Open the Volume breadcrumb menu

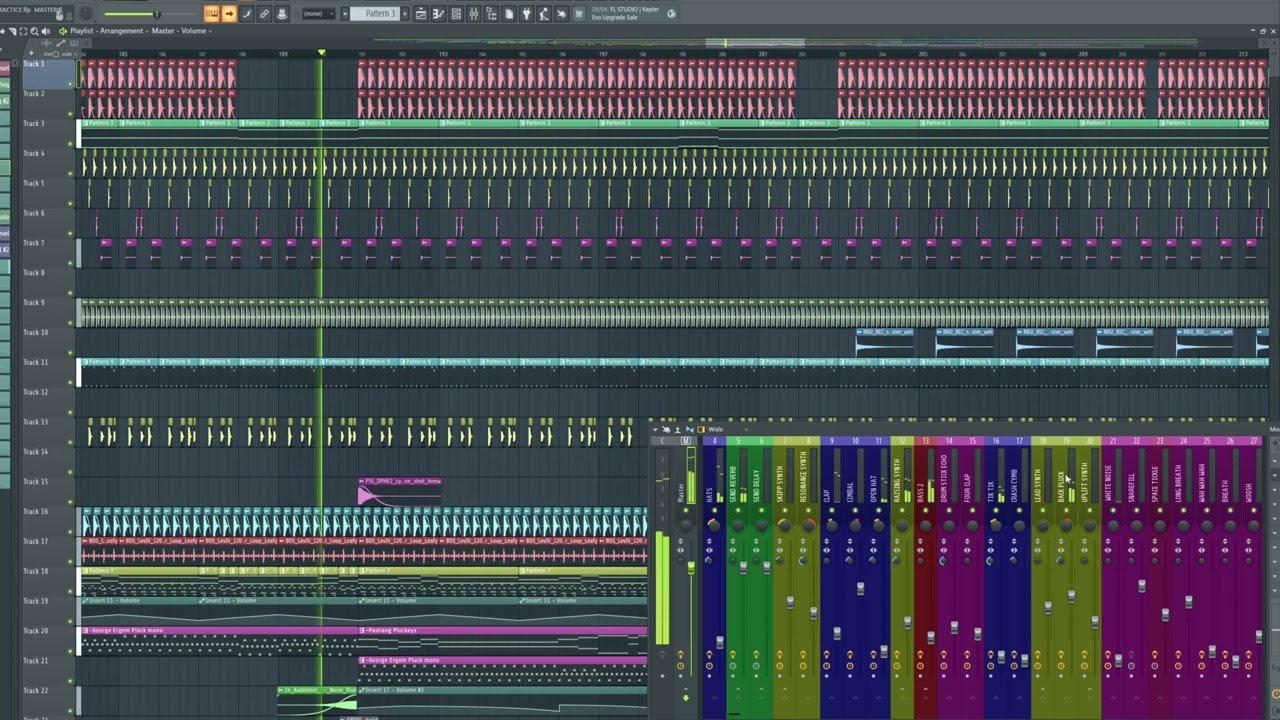point(194,31)
